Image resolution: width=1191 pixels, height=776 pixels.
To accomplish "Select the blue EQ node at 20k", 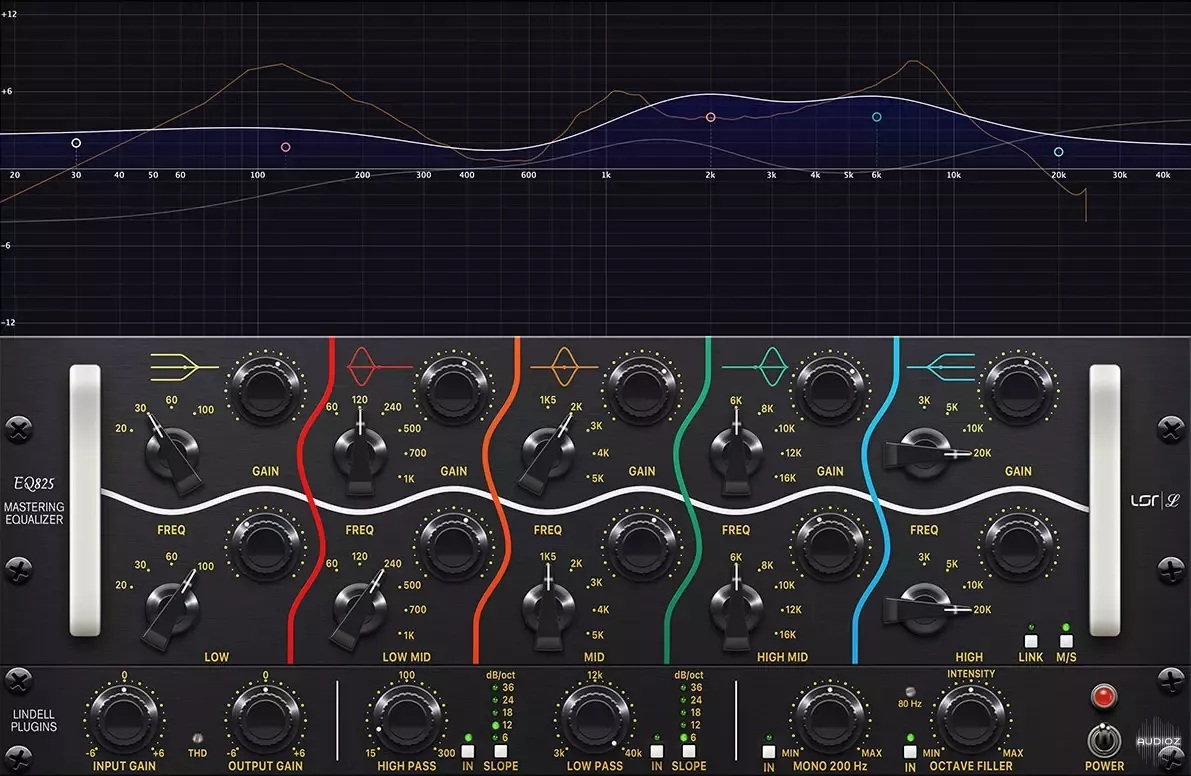I will 1059,152.
